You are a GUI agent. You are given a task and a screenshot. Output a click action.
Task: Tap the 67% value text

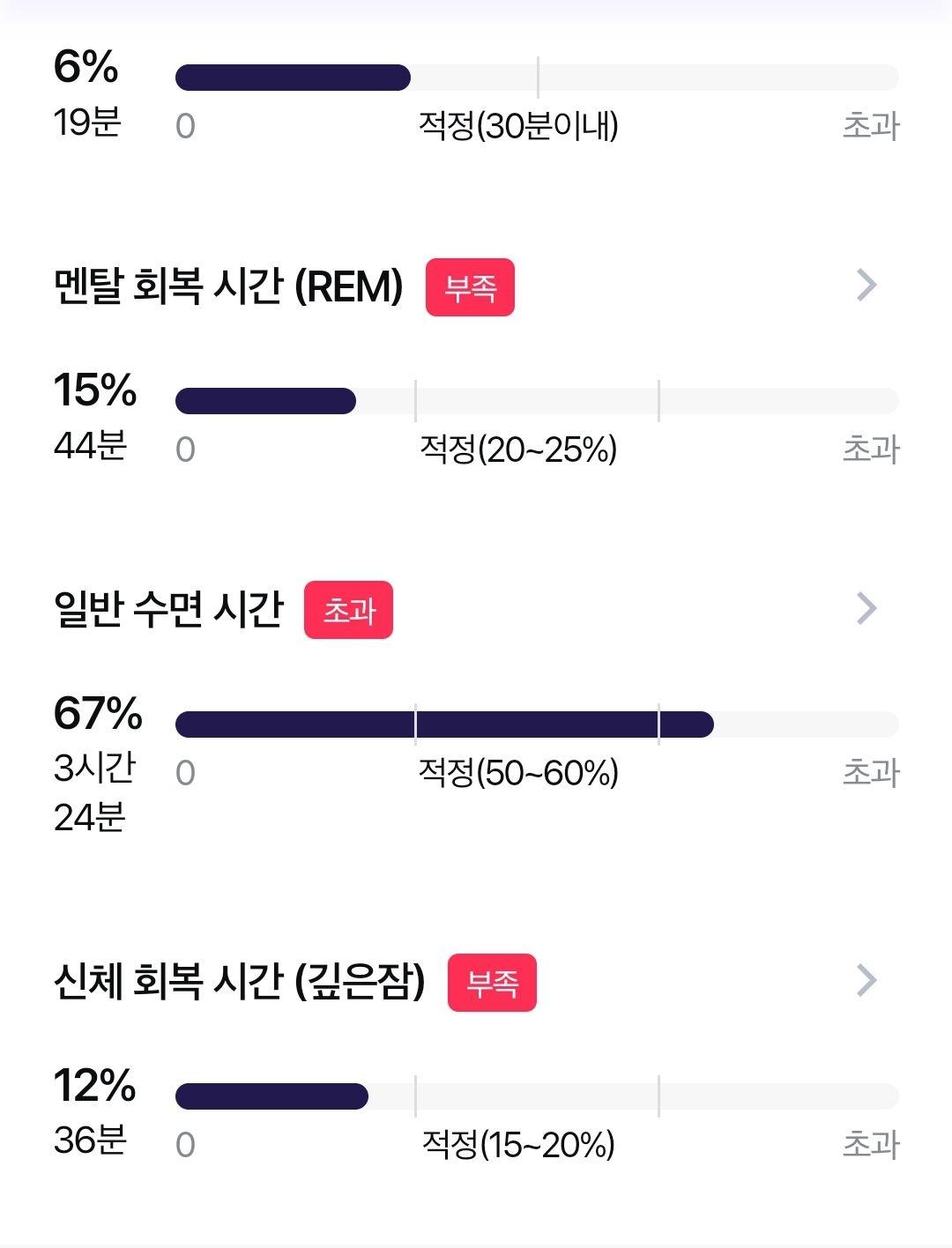pos(98,713)
